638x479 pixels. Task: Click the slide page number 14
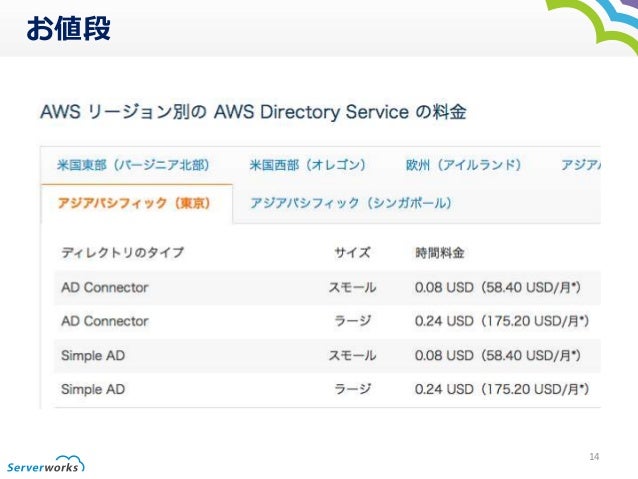(594, 457)
